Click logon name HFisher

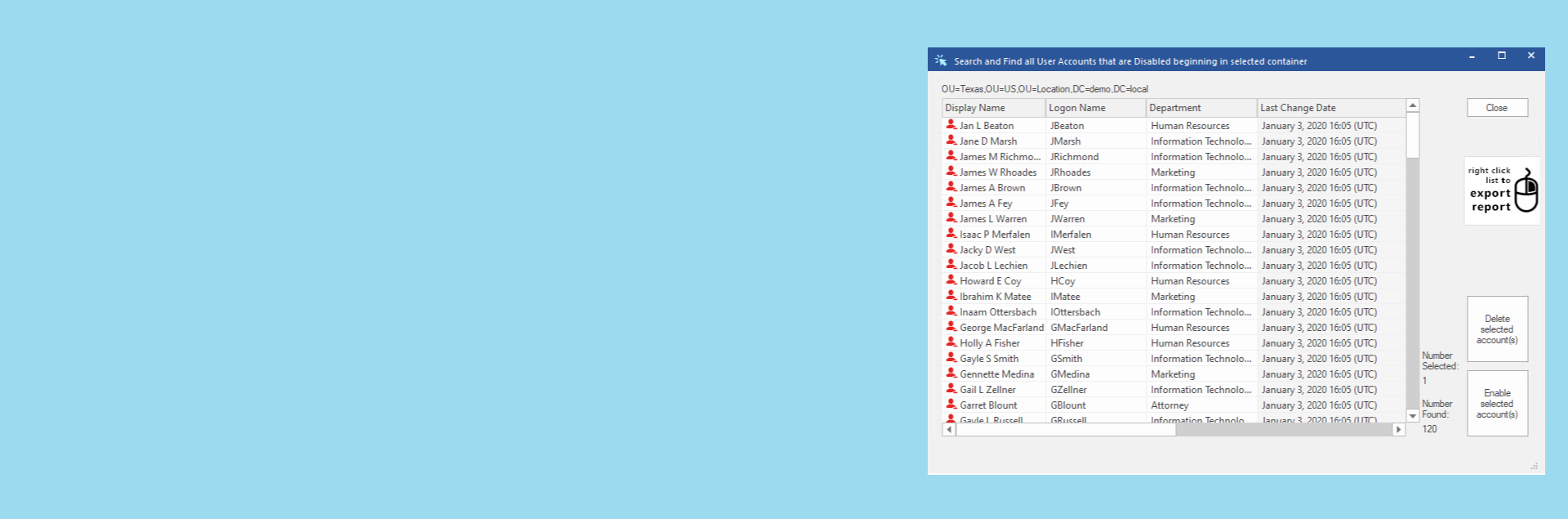coord(1067,343)
